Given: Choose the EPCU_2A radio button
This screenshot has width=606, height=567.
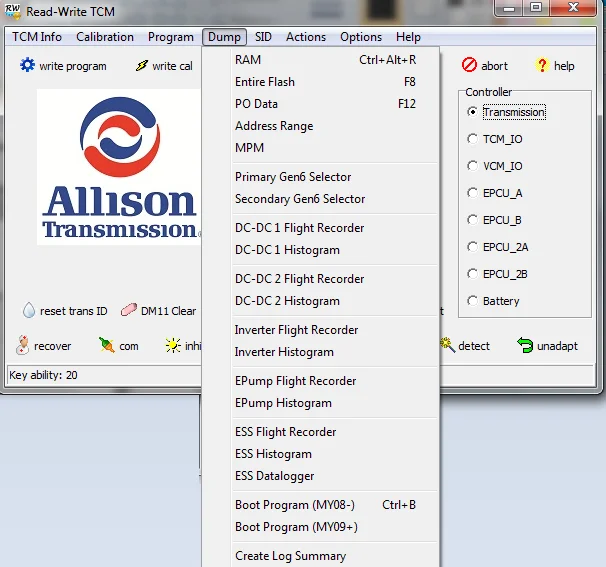Looking at the screenshot, I should 472,247.
